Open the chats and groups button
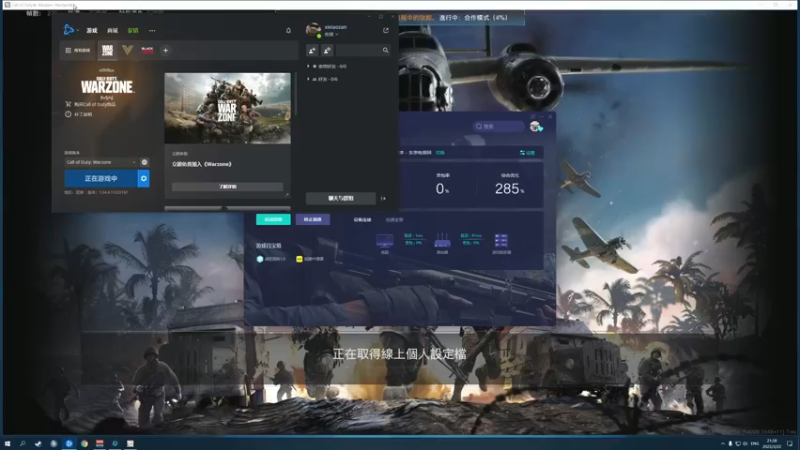This screenshot has width=800, height=450. click(341, 198)
